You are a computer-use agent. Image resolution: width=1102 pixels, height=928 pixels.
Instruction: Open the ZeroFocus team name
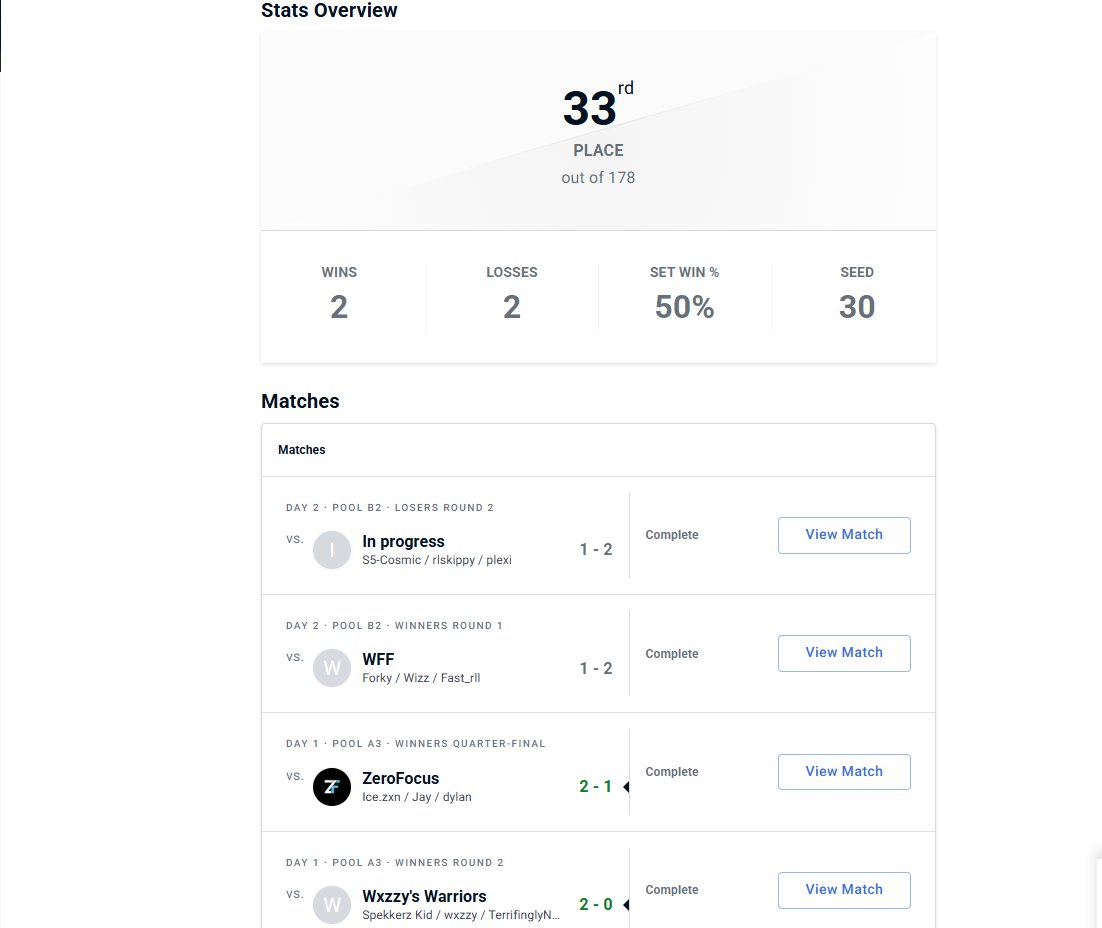coord(401,778)
